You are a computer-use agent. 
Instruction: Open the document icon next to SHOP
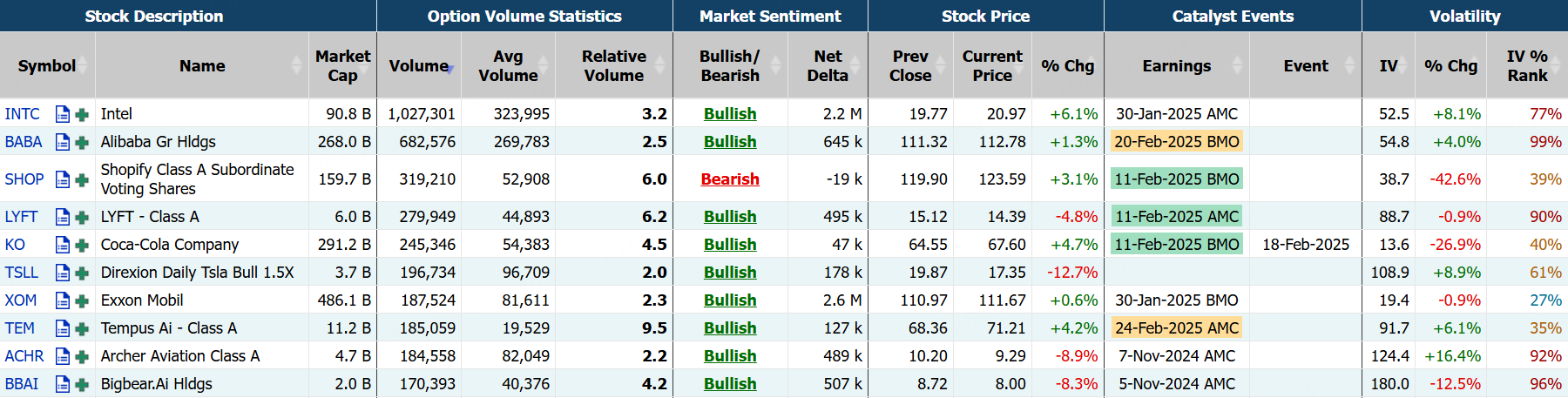point(62,179)
